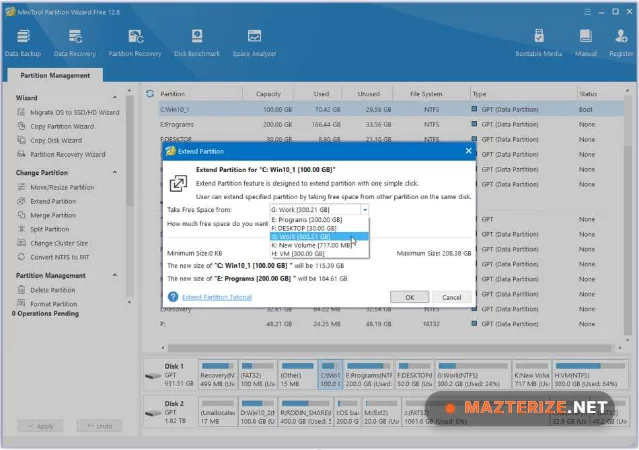The image size is (639, 450).
Task: Select E:Programs block on Disk 1 map
Action: tap(368, 374)
